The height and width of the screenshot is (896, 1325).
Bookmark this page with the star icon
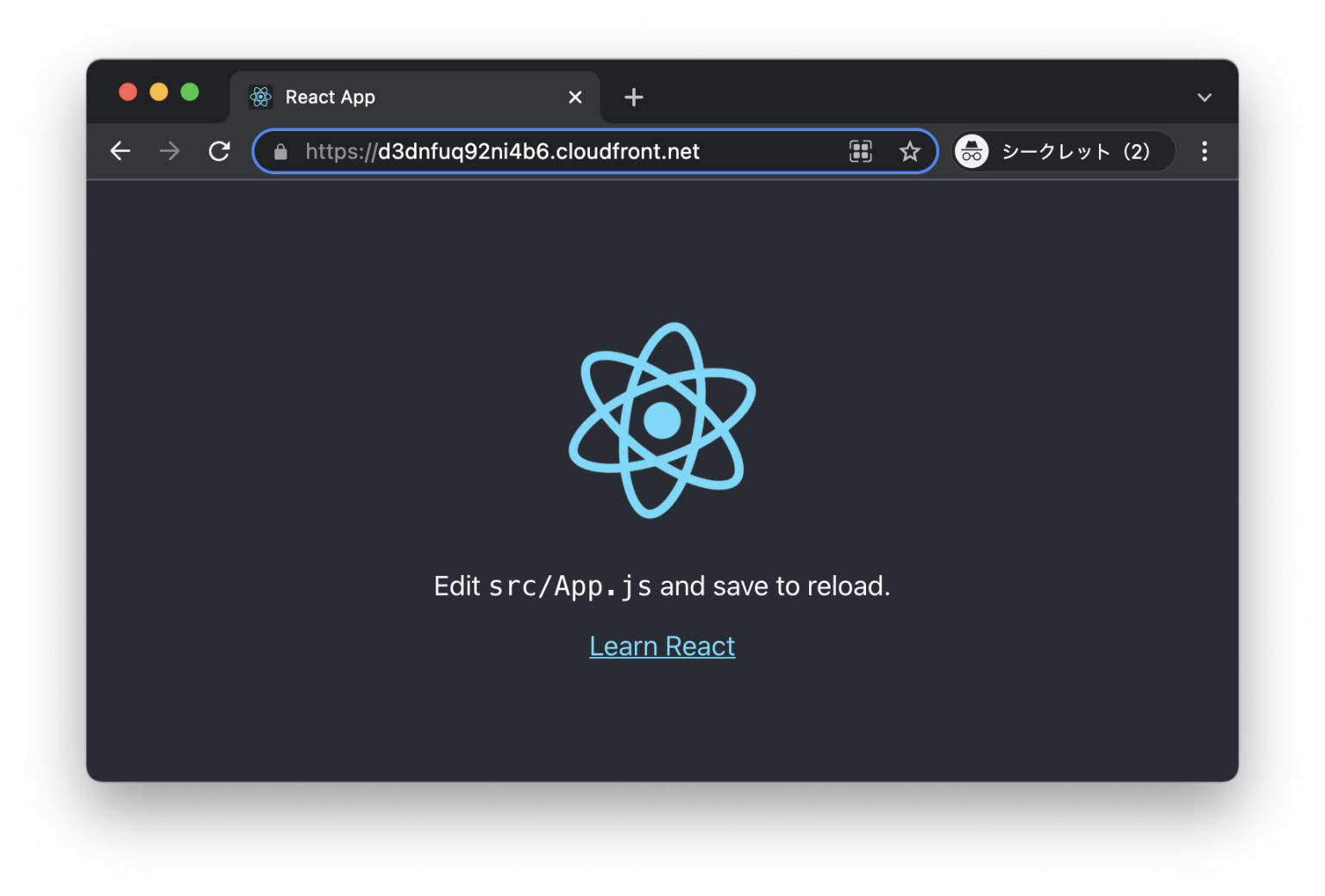tap(910, 151)
